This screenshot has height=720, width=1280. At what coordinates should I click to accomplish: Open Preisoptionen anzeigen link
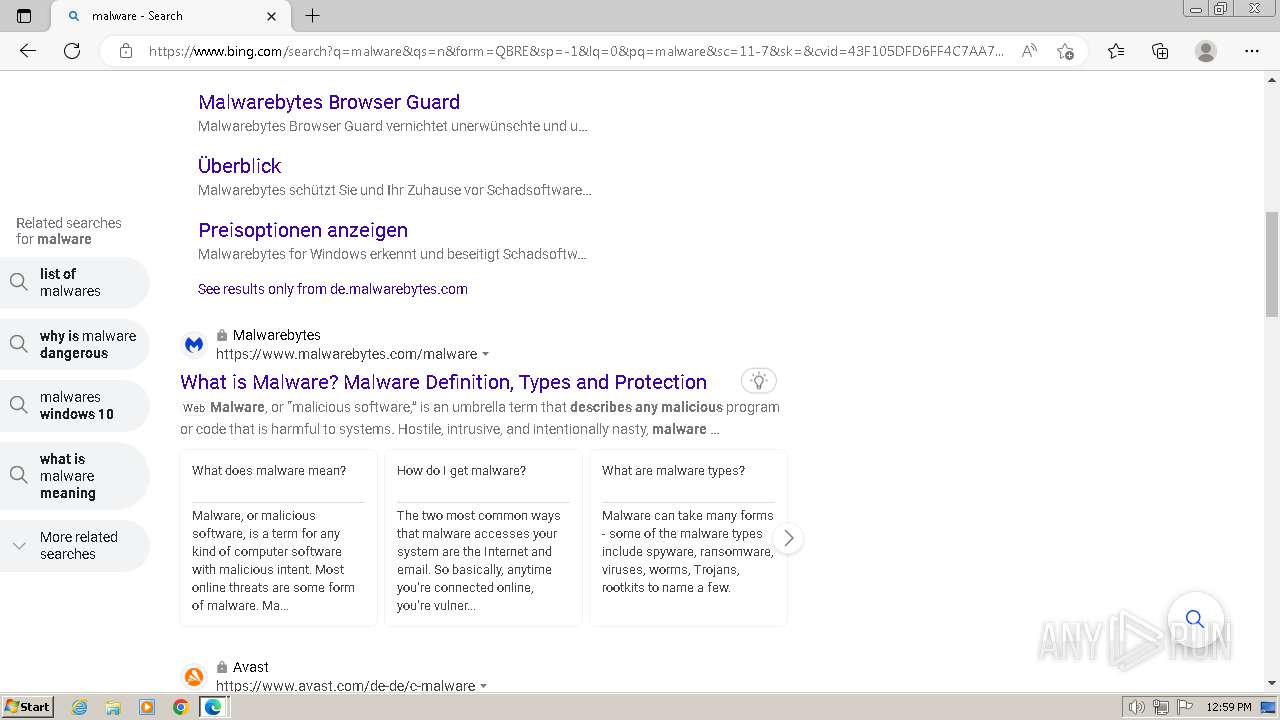pos(303,230)
